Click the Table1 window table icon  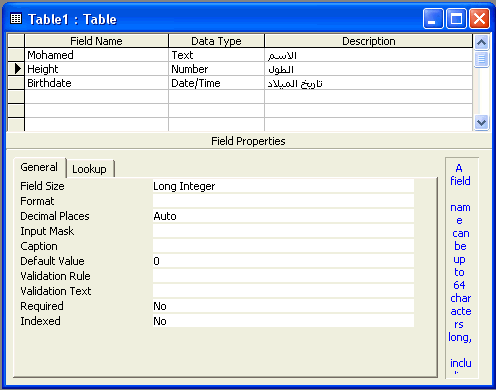[16, 19]
